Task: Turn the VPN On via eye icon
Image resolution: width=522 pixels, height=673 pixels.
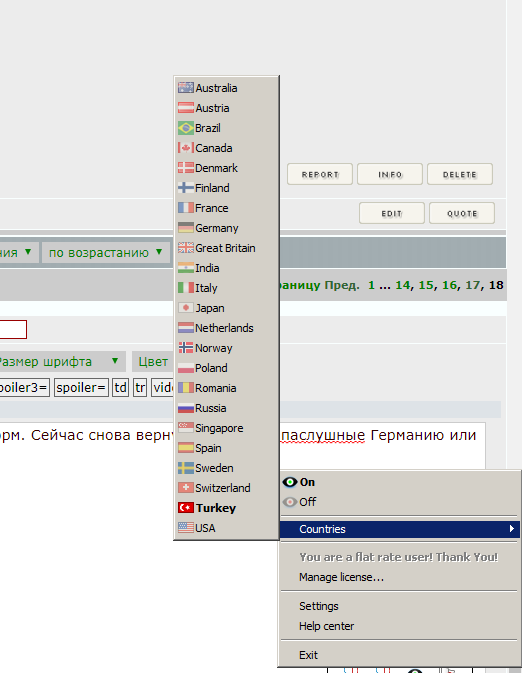Action: pyautogui.click(x=290, y=482)
